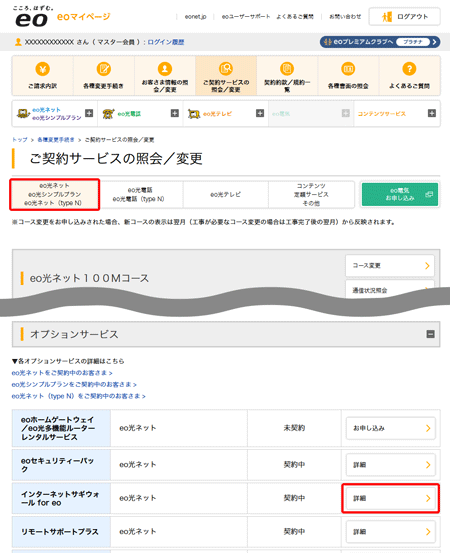Screen dimensions: 450x553
Task: Select the eo光ネット / eo光シンプルプラン tab
Action: click(55, 195)
